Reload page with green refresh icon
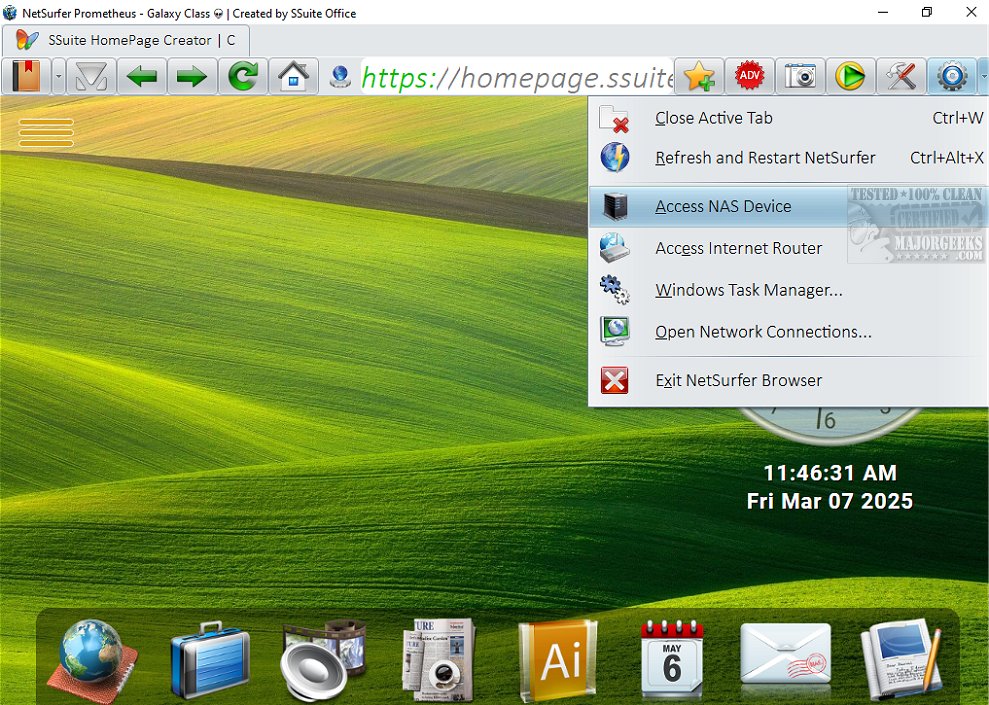The width and height of the screenshot is (989, 705). click(x=243, y=76)
